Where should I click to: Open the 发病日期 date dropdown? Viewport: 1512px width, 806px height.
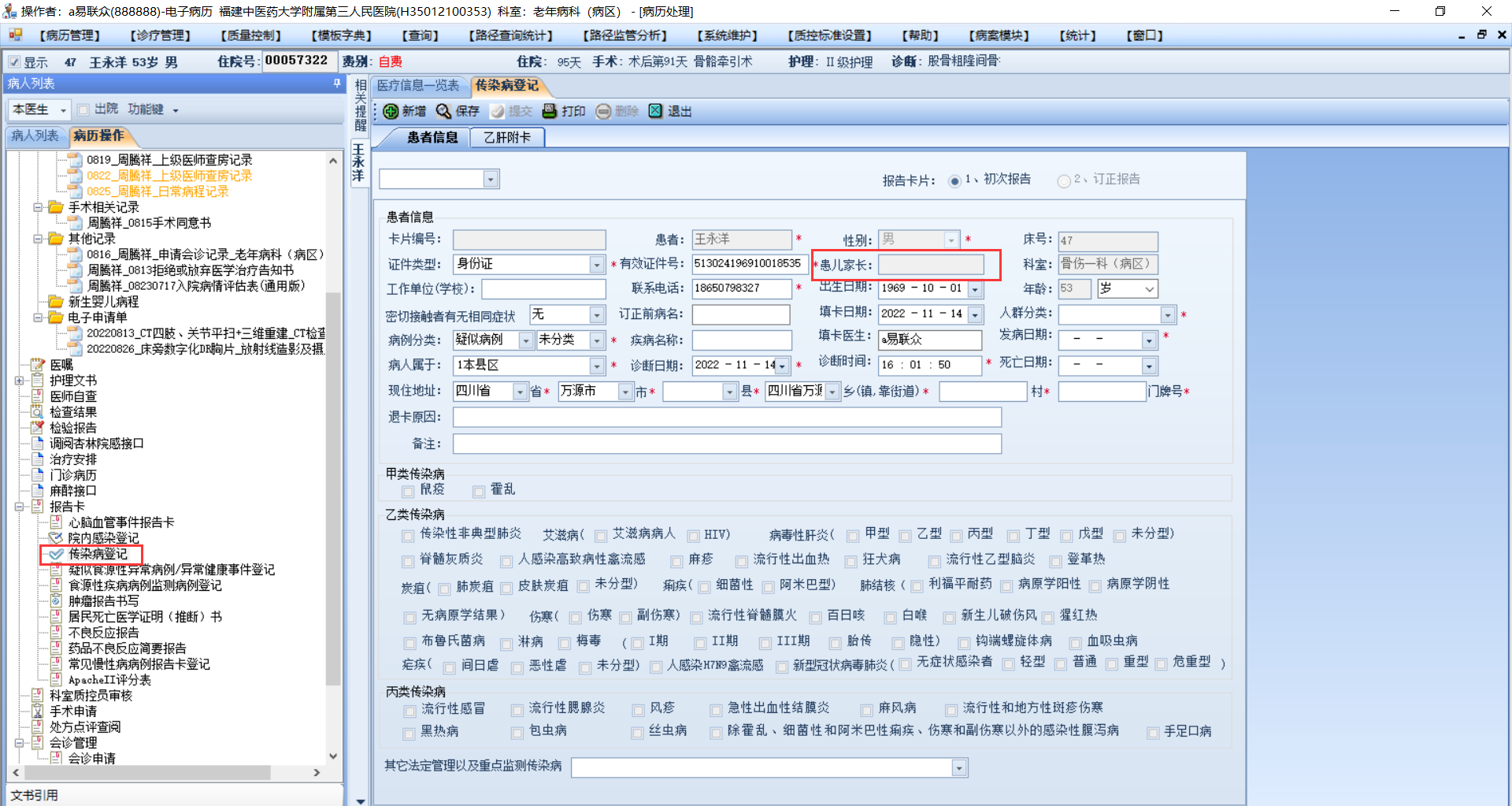tap(1149, 340)
